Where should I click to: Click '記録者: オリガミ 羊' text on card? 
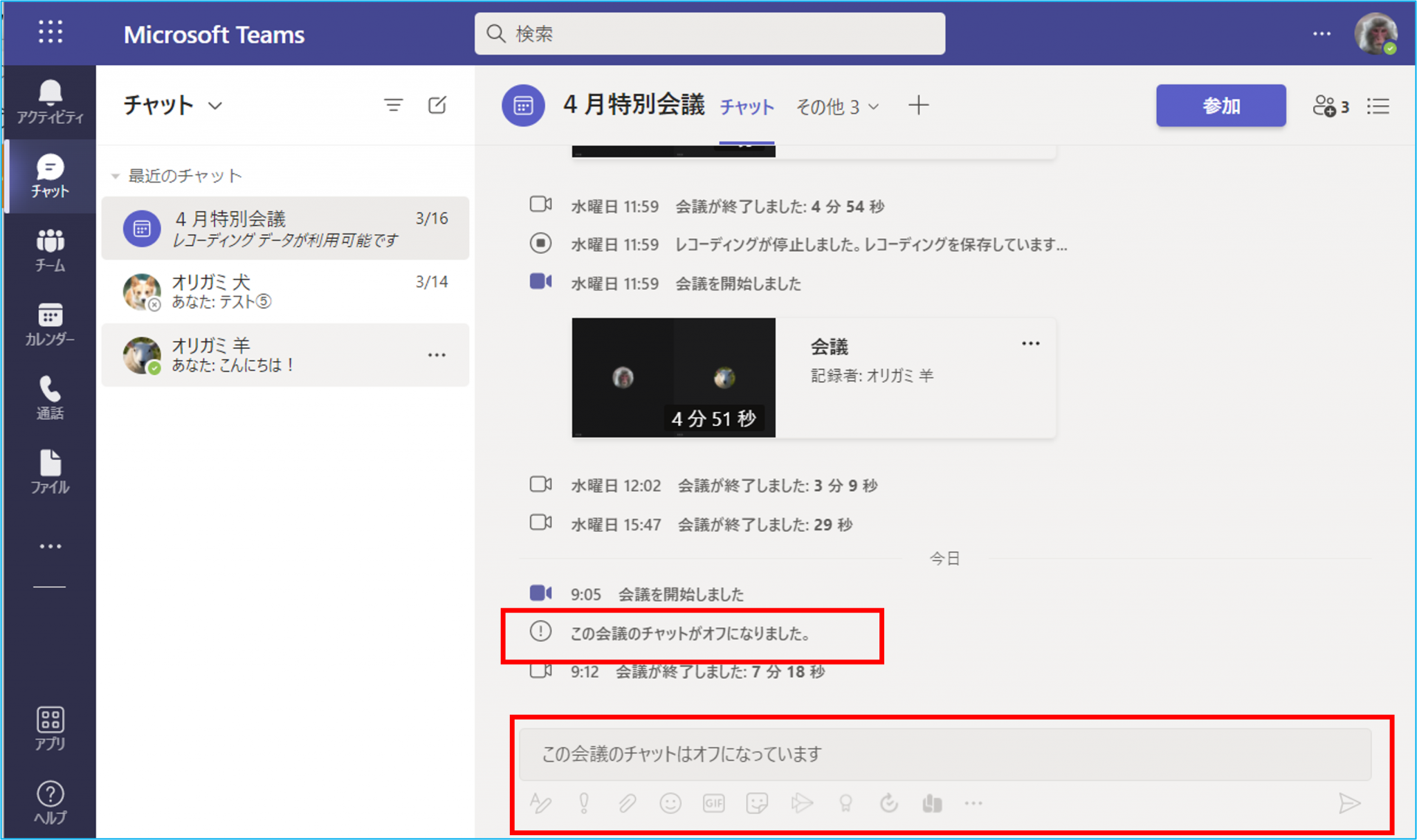[872, 376]
